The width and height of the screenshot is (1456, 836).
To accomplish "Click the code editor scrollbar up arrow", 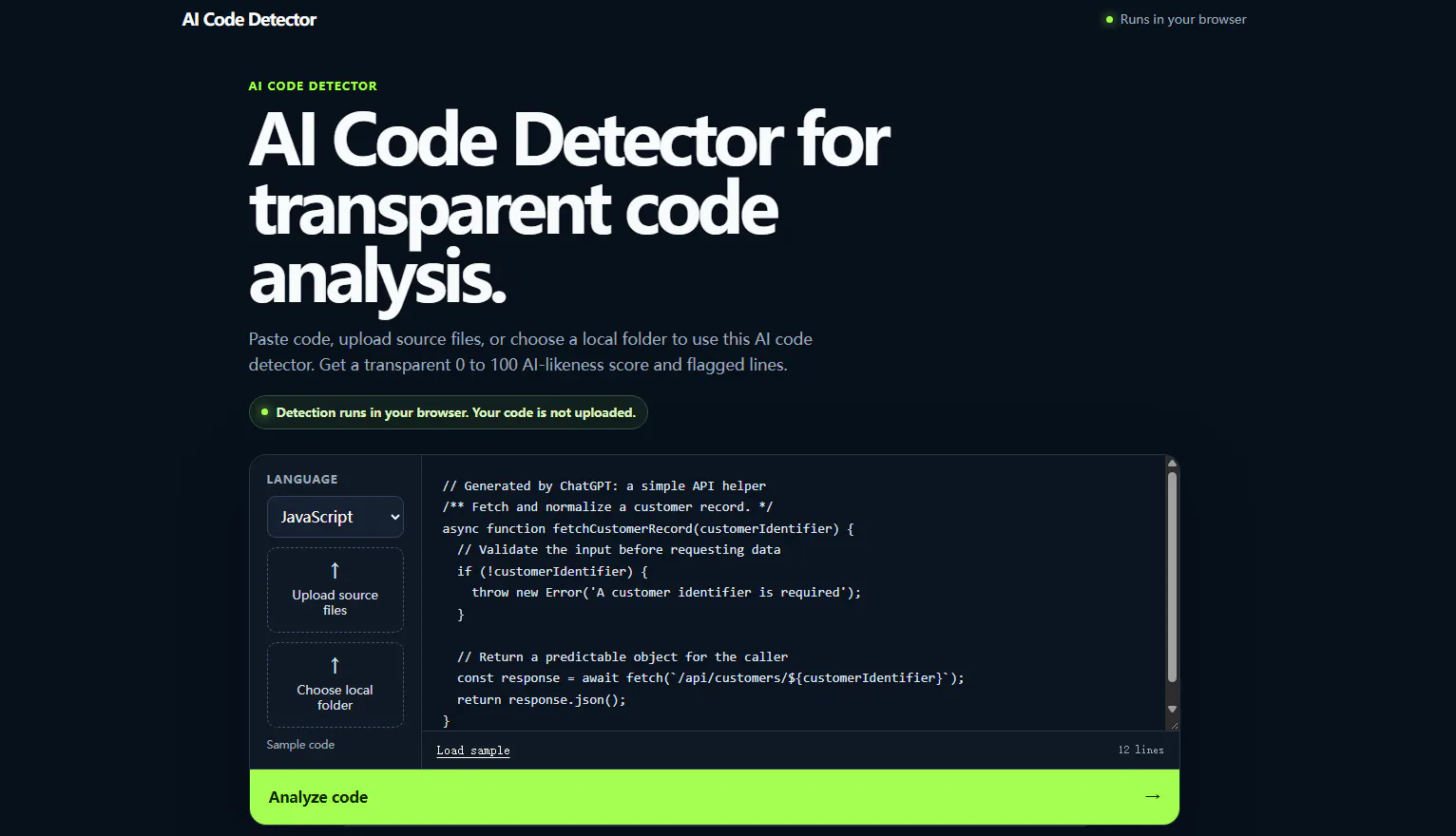I will tap(1172, 463).
